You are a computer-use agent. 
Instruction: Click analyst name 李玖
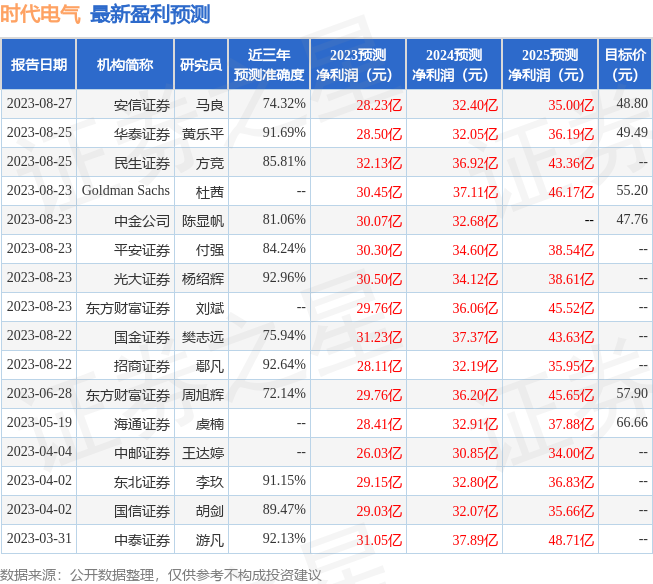(210, 482)
